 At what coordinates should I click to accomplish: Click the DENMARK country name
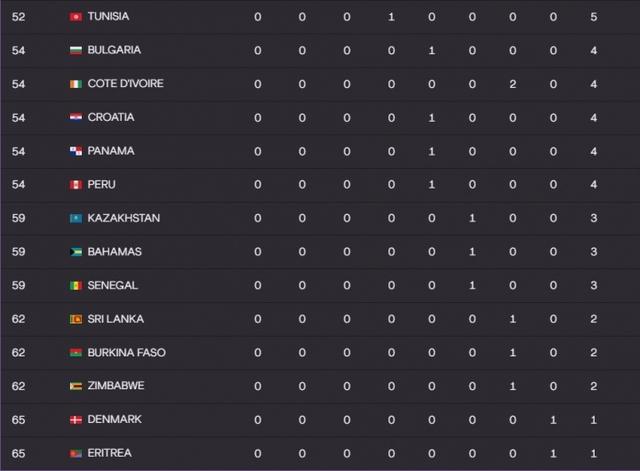pyautogui.click(x=114, y=420)
